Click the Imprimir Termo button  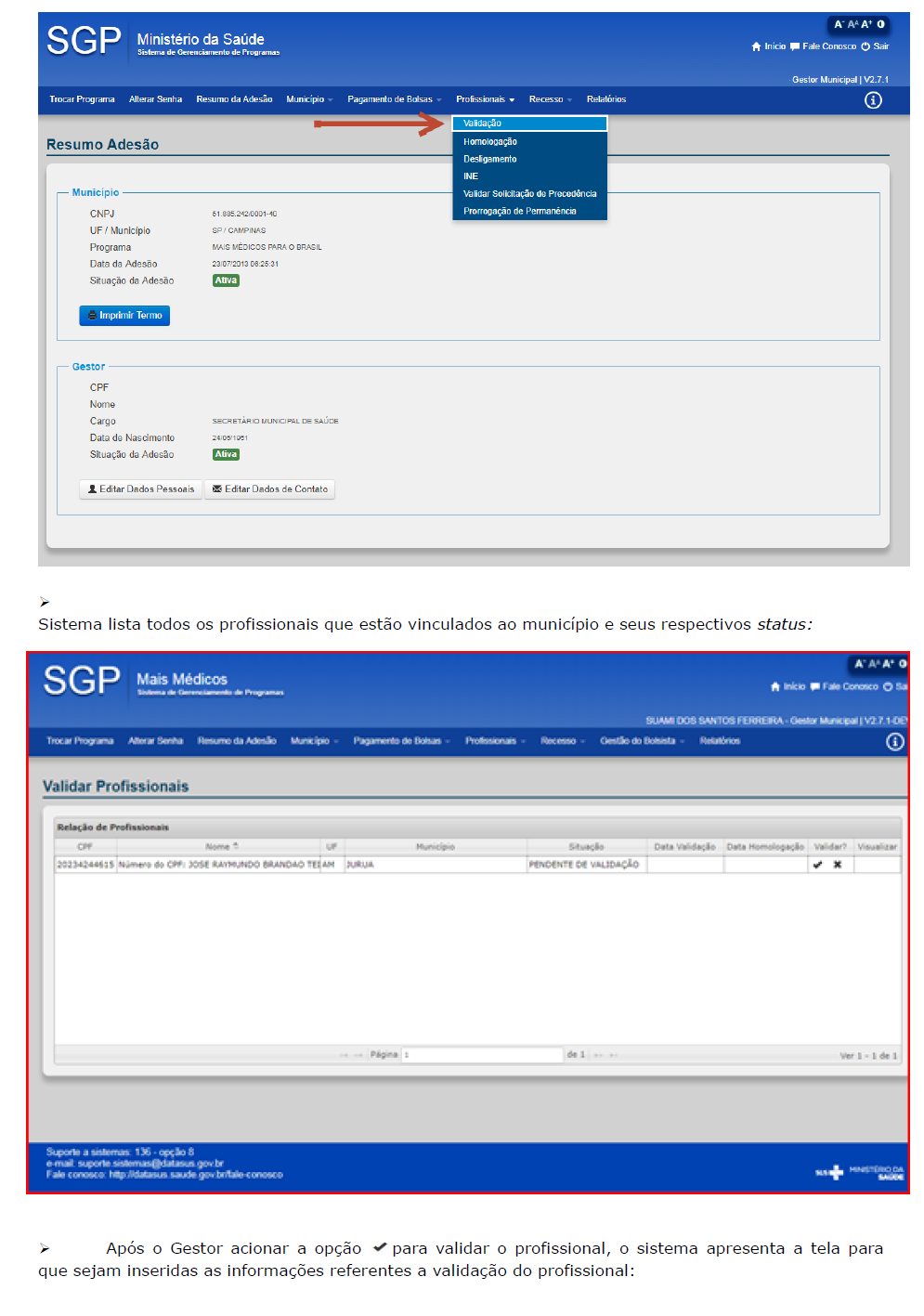click(x=124, y=316)
